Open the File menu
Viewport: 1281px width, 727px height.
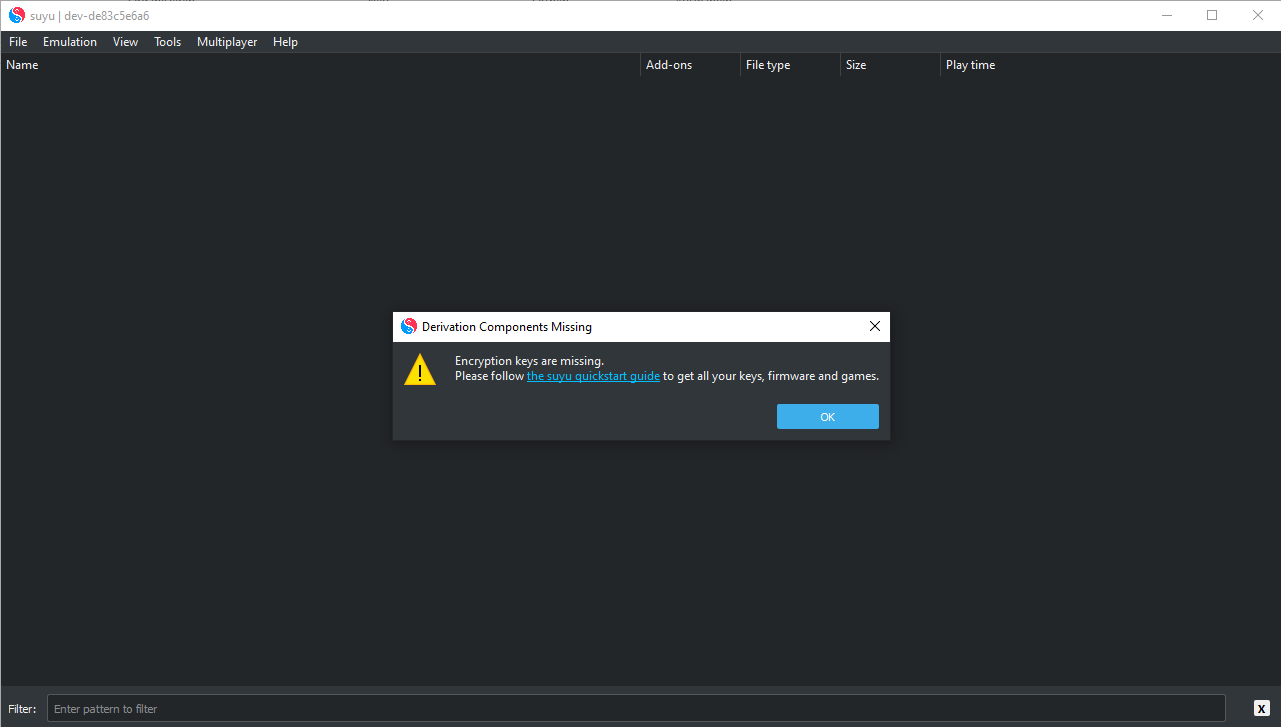click(18, 42)
